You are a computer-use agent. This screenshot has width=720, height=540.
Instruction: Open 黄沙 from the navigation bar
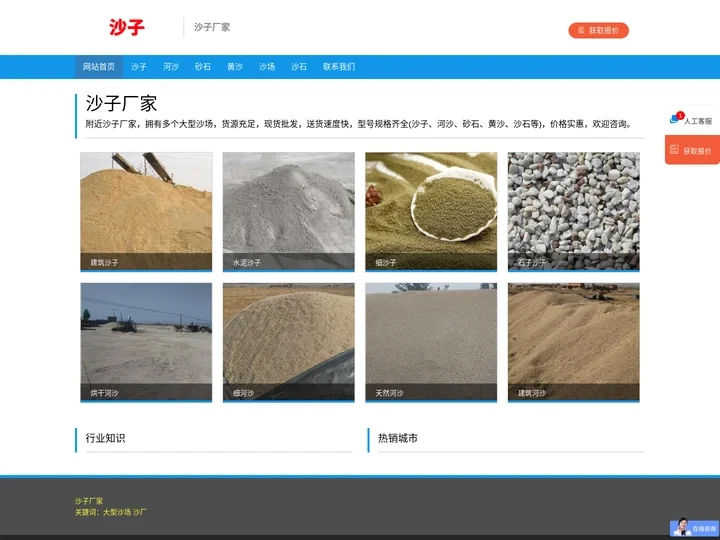click(x=235, y=67)
